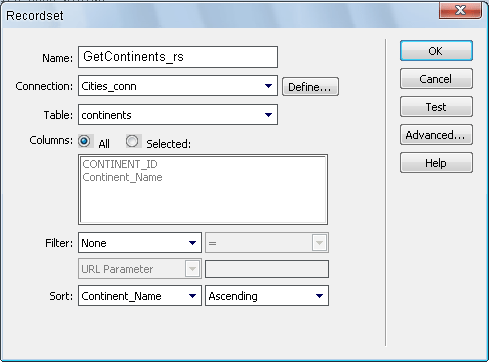
Task: Click the OK button
Action: (436, 51)
